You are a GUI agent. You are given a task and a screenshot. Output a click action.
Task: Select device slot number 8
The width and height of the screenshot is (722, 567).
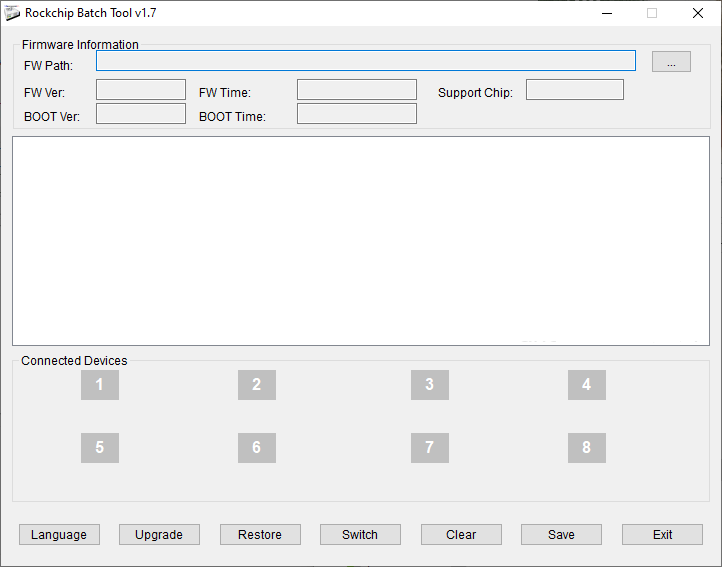tap(586, 448)
